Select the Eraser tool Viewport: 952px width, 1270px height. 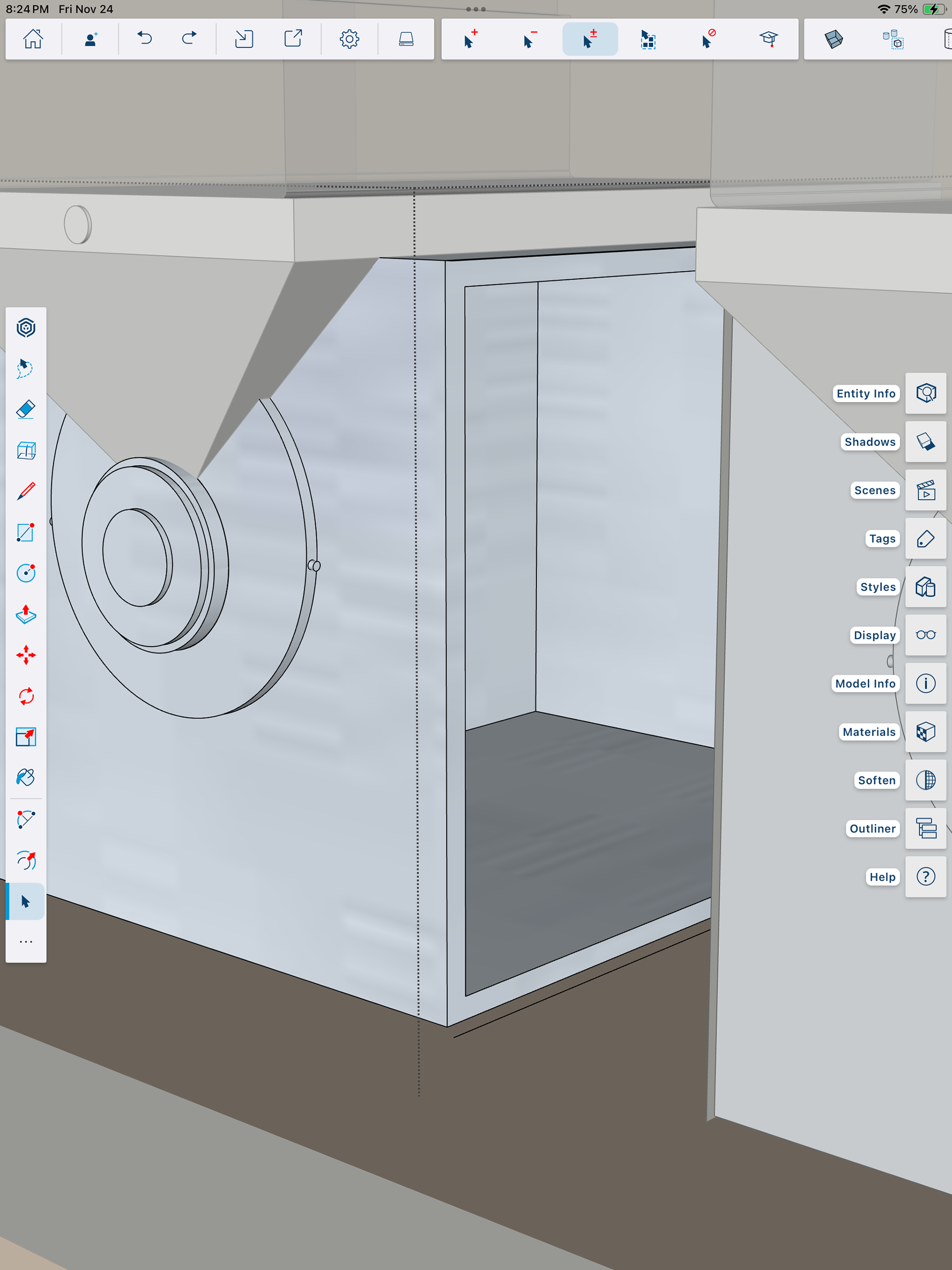26,409
